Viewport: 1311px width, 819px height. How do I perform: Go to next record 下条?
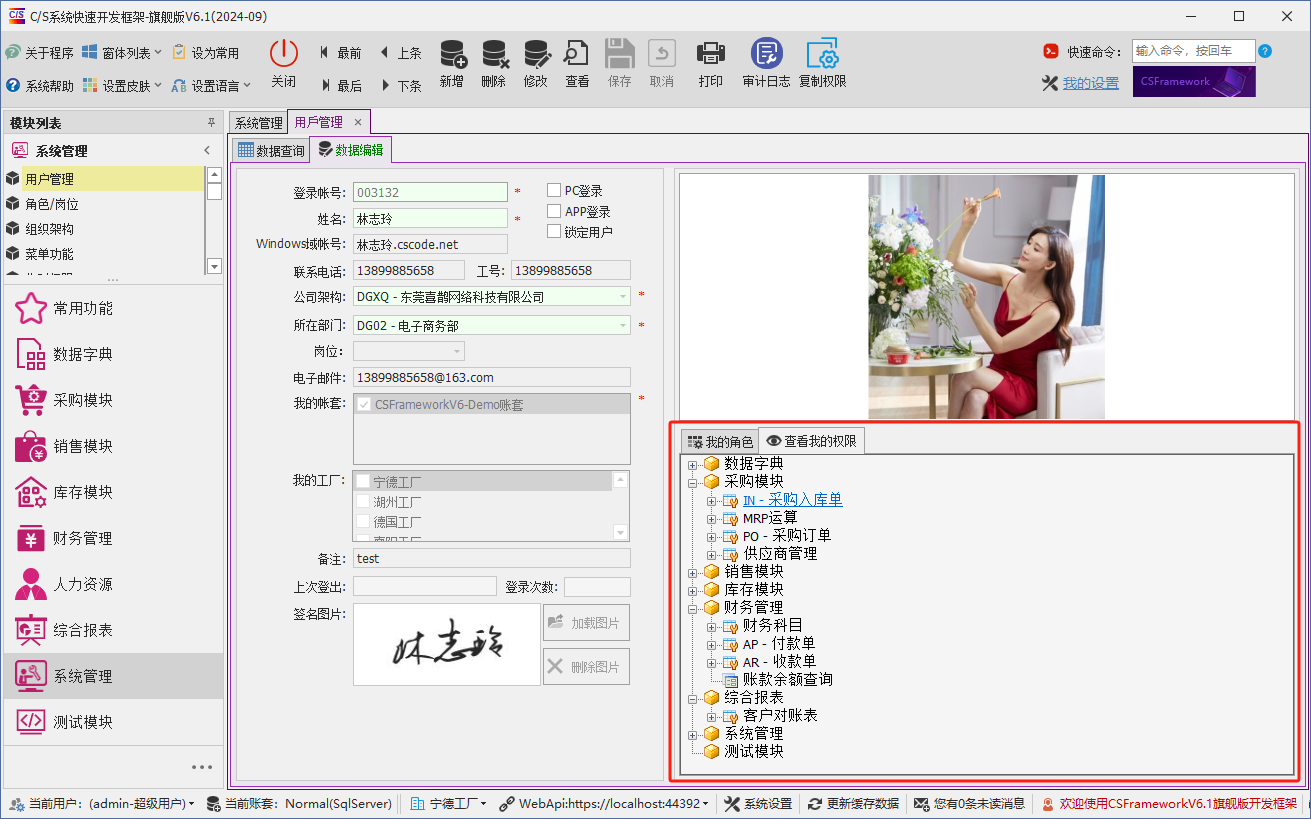[400, 86]
